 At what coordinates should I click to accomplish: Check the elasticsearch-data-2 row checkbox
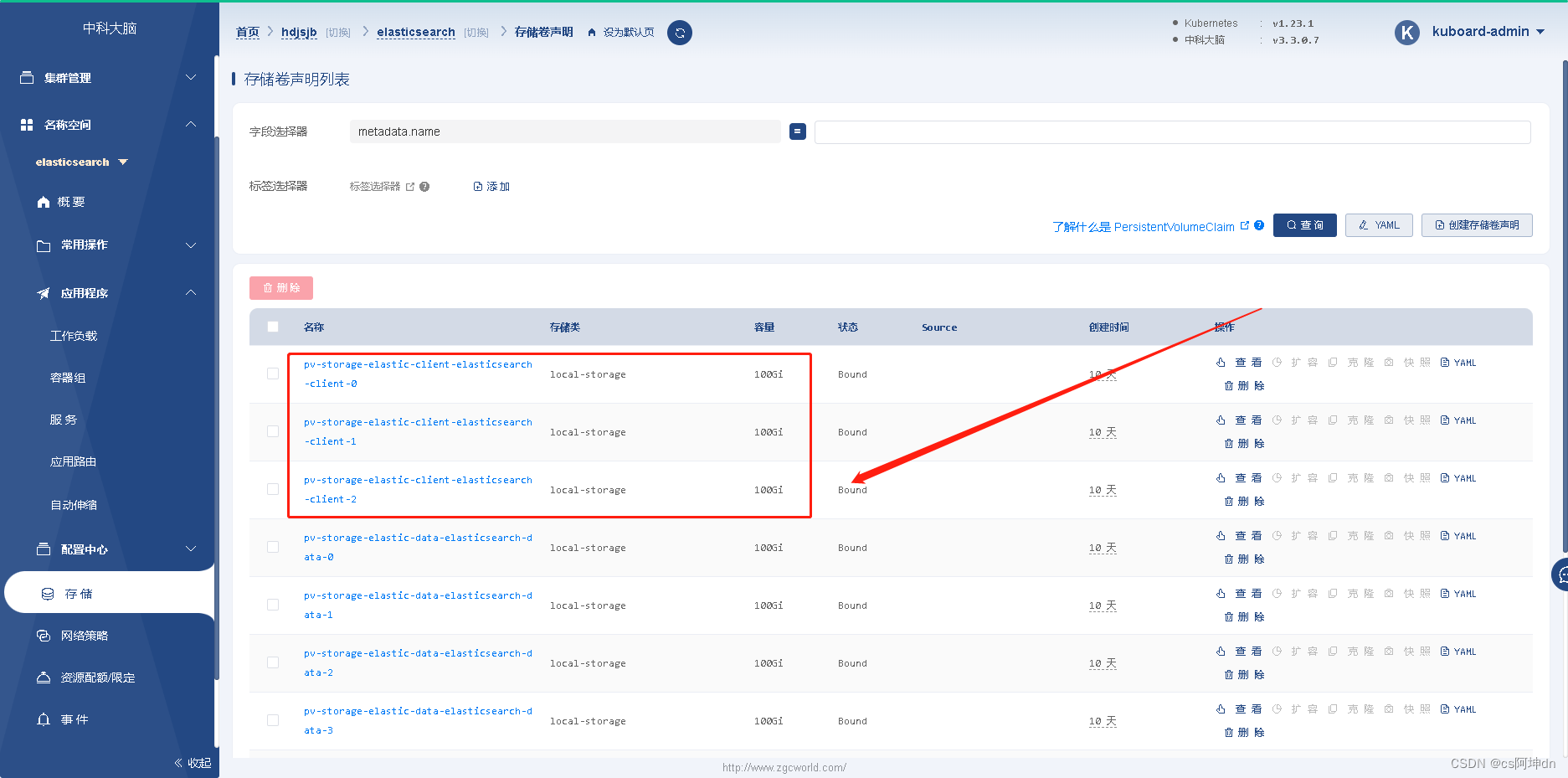tap(273, 662)
